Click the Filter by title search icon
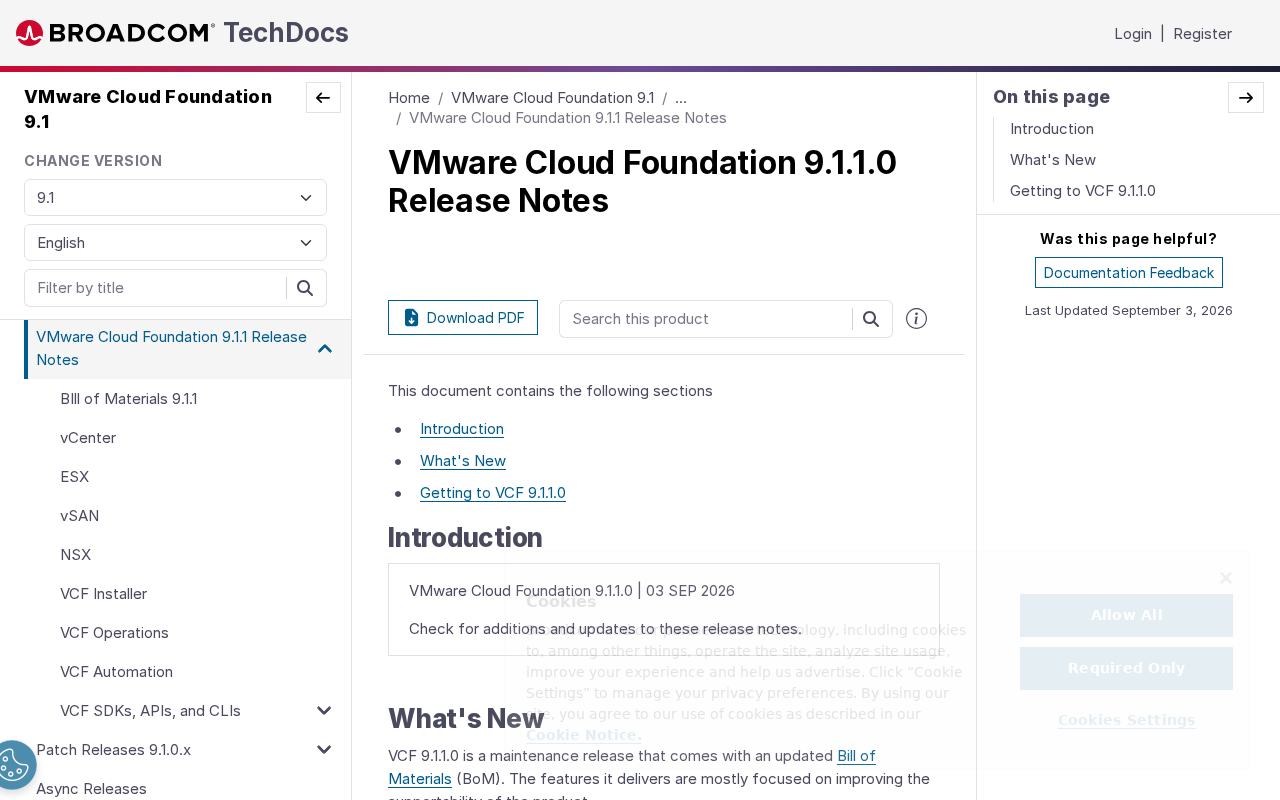 [x=306, y=288]
